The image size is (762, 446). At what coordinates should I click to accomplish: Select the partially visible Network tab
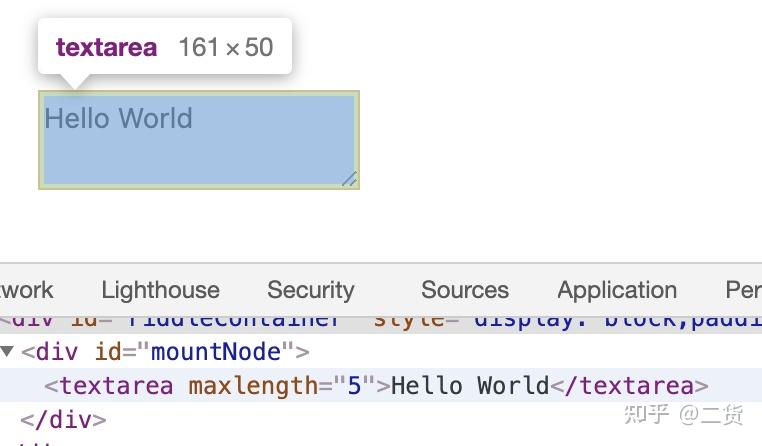tap(27, 290)
